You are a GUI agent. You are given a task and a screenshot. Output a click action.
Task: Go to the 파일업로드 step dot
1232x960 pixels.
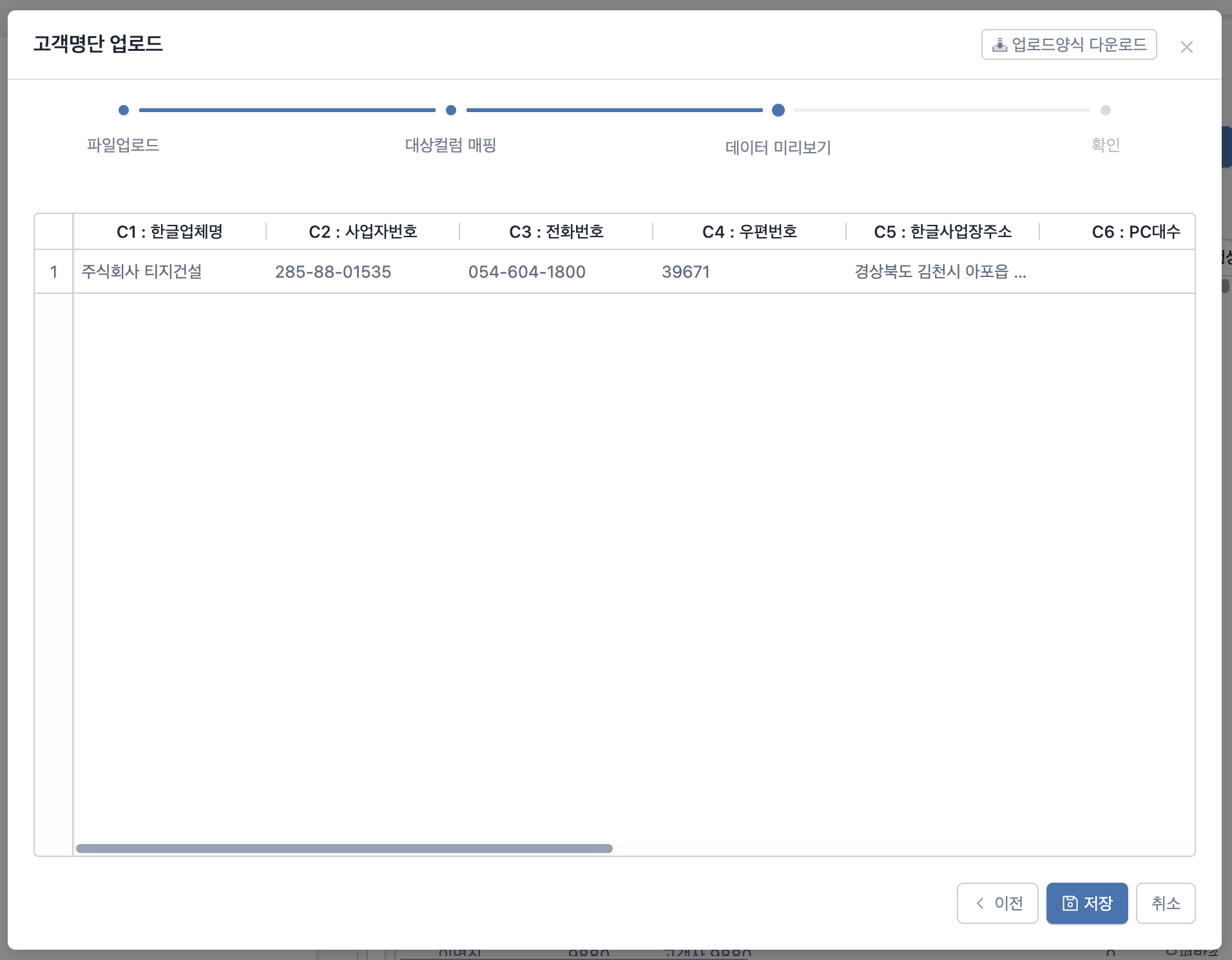coord(124,110)
